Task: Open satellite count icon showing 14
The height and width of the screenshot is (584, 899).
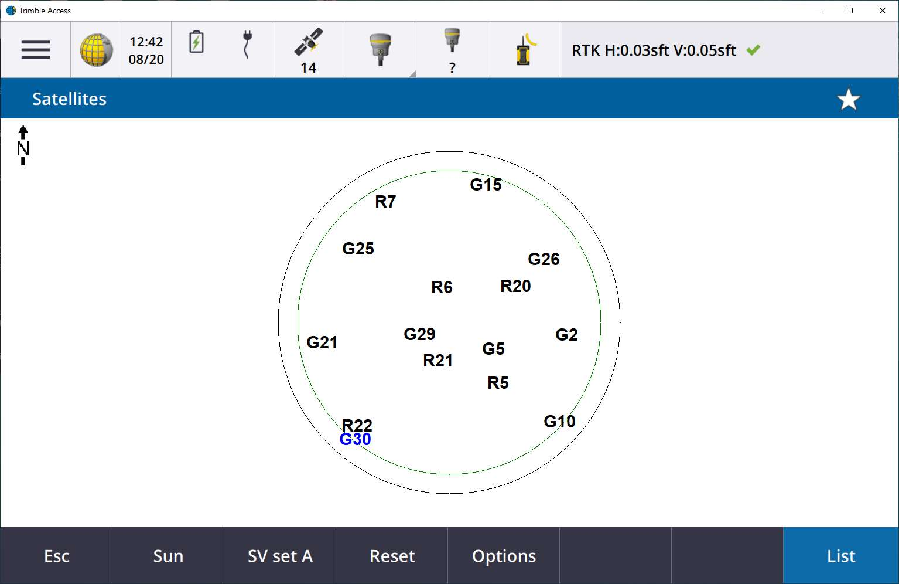Action: [x=308, y=50]
